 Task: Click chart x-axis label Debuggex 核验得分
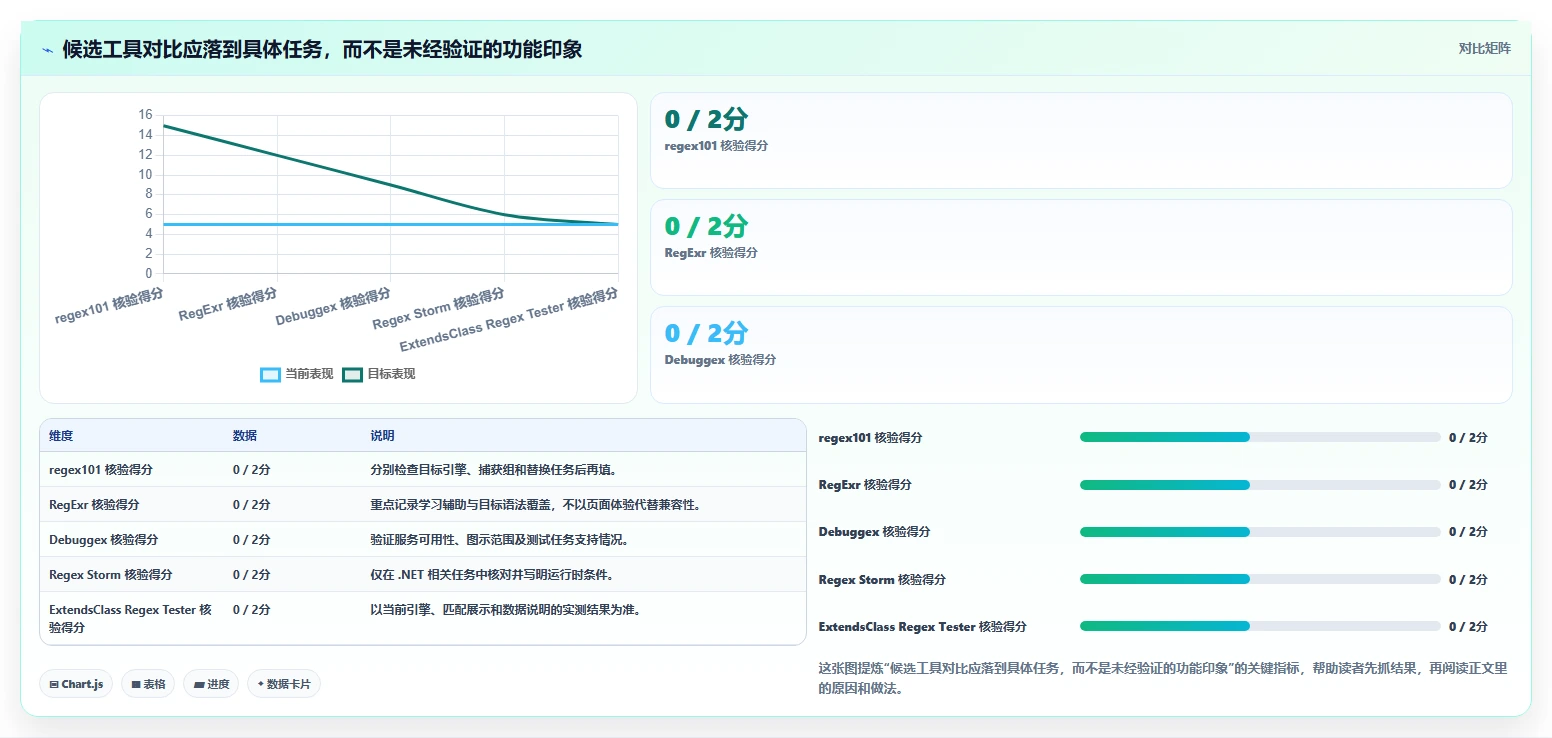coord(333,307)
